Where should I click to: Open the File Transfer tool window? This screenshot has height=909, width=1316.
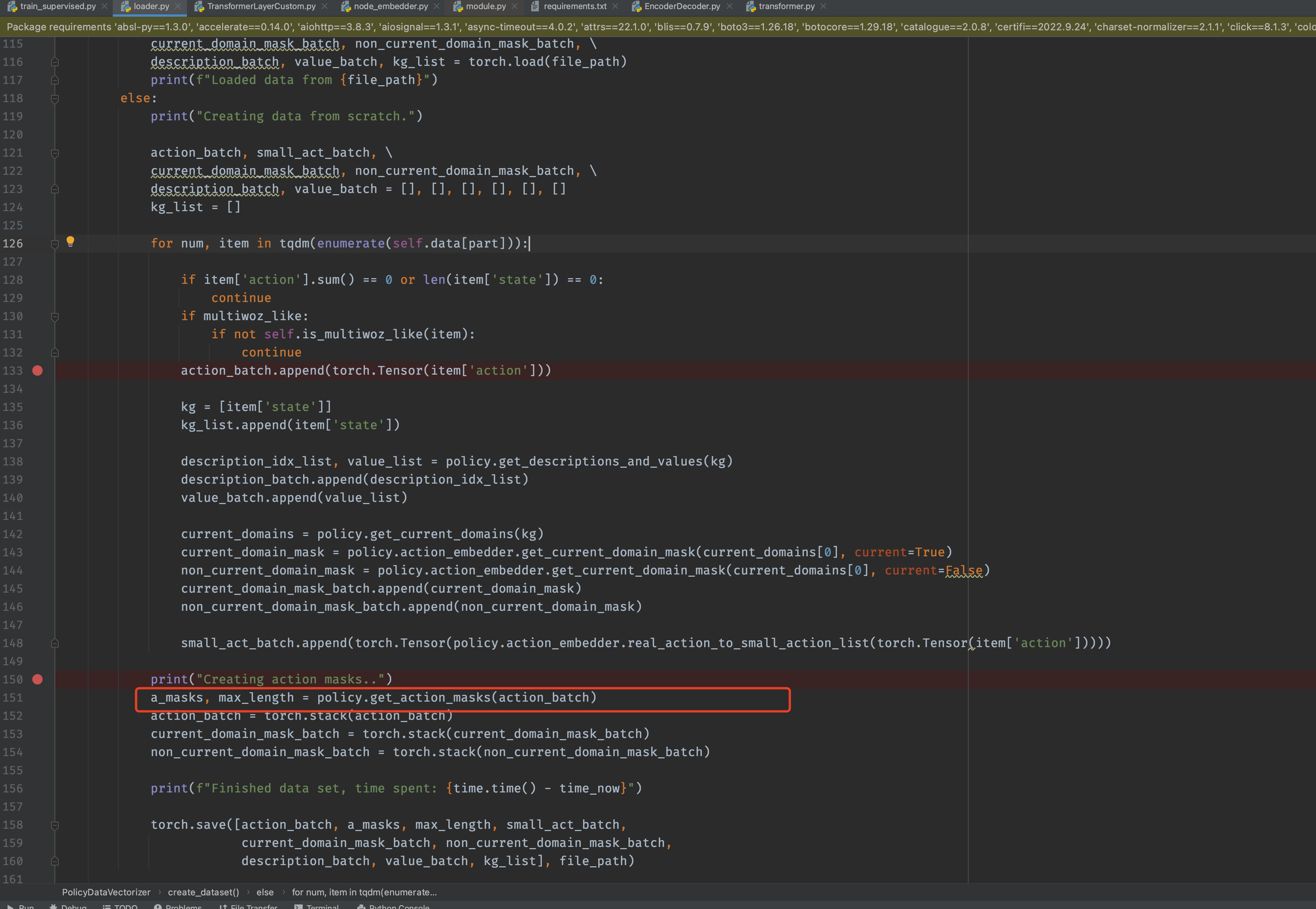(253, 906)
